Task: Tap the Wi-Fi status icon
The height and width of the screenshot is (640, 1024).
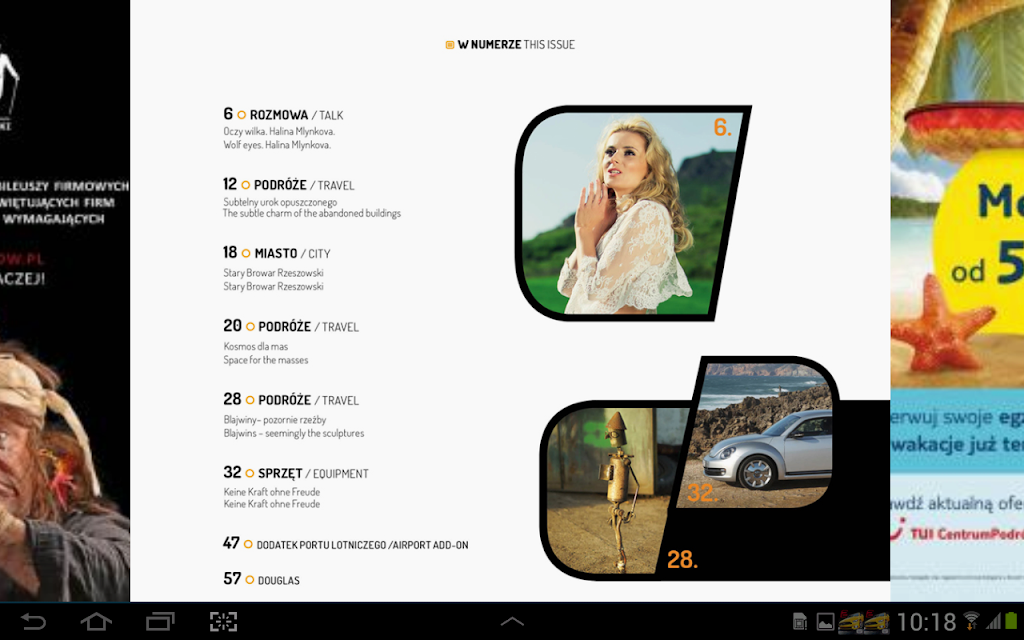Action: 971,621
